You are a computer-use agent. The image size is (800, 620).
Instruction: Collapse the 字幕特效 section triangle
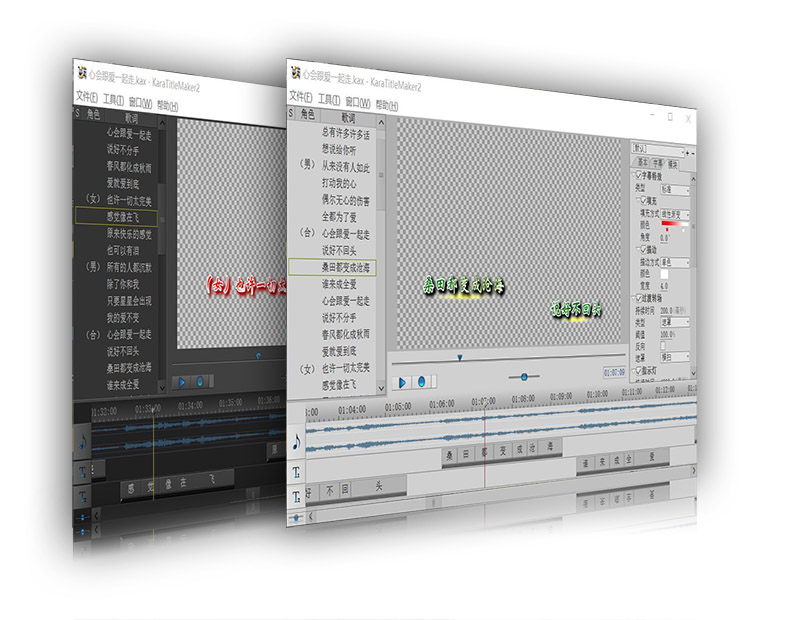coord(635,176)
